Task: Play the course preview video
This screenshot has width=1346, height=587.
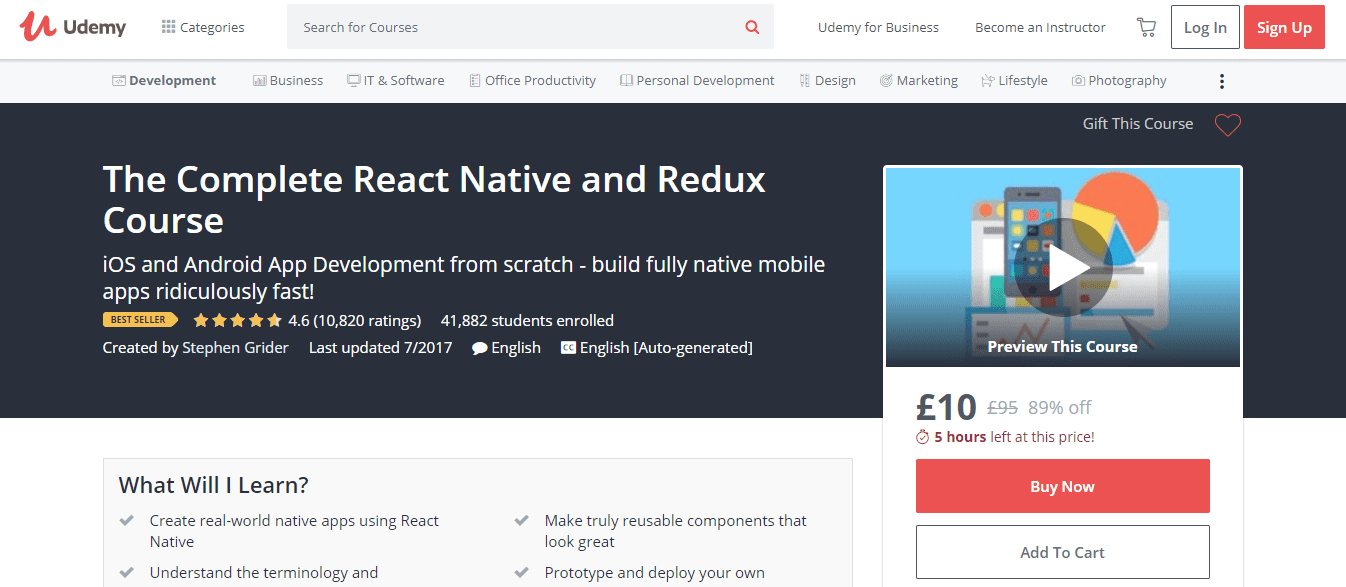Action: click(1062, 267)
